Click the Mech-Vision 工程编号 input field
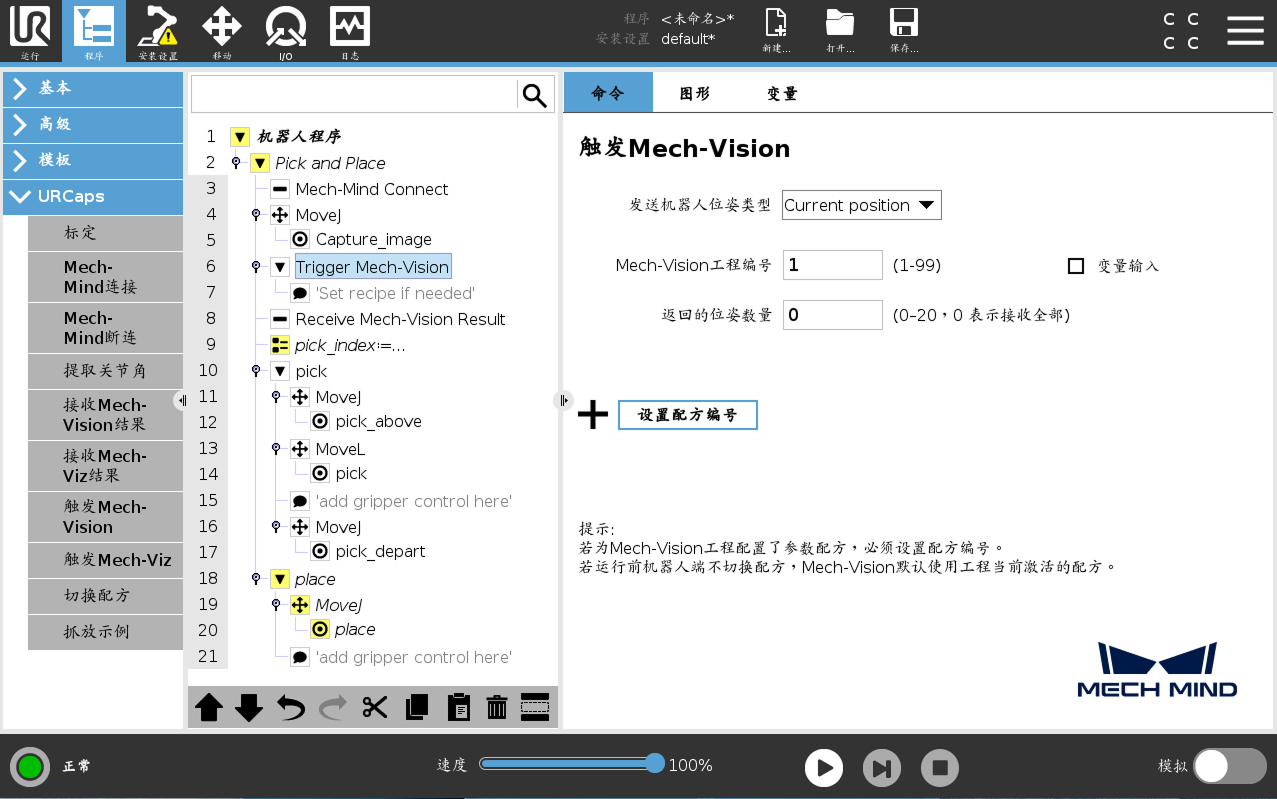 click(832, 264)
